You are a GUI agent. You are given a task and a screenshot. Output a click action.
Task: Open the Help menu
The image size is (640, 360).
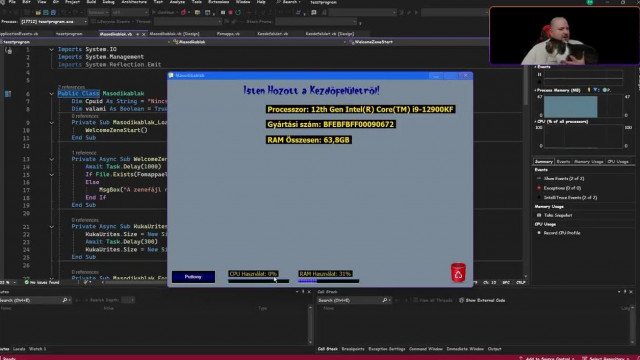point(261,2)
